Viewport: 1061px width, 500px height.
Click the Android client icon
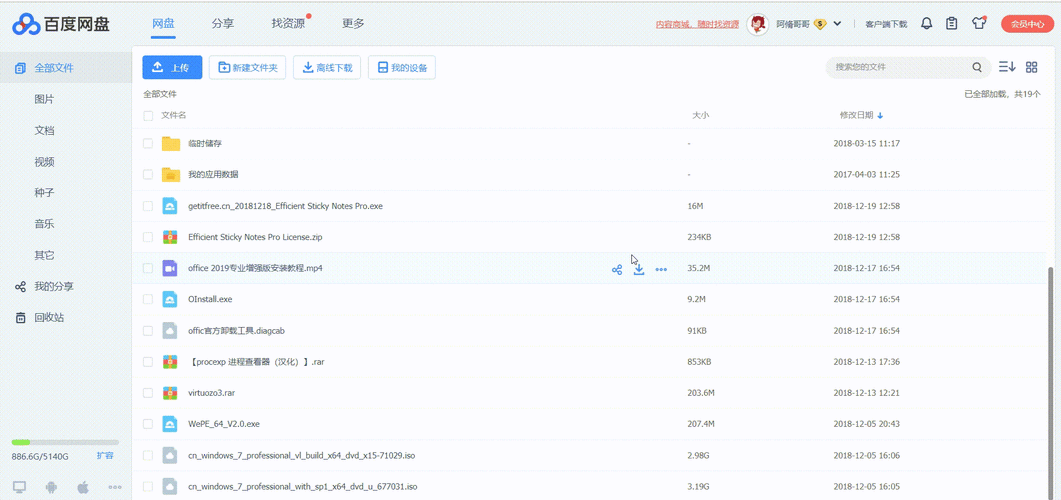tap(51, 487)
